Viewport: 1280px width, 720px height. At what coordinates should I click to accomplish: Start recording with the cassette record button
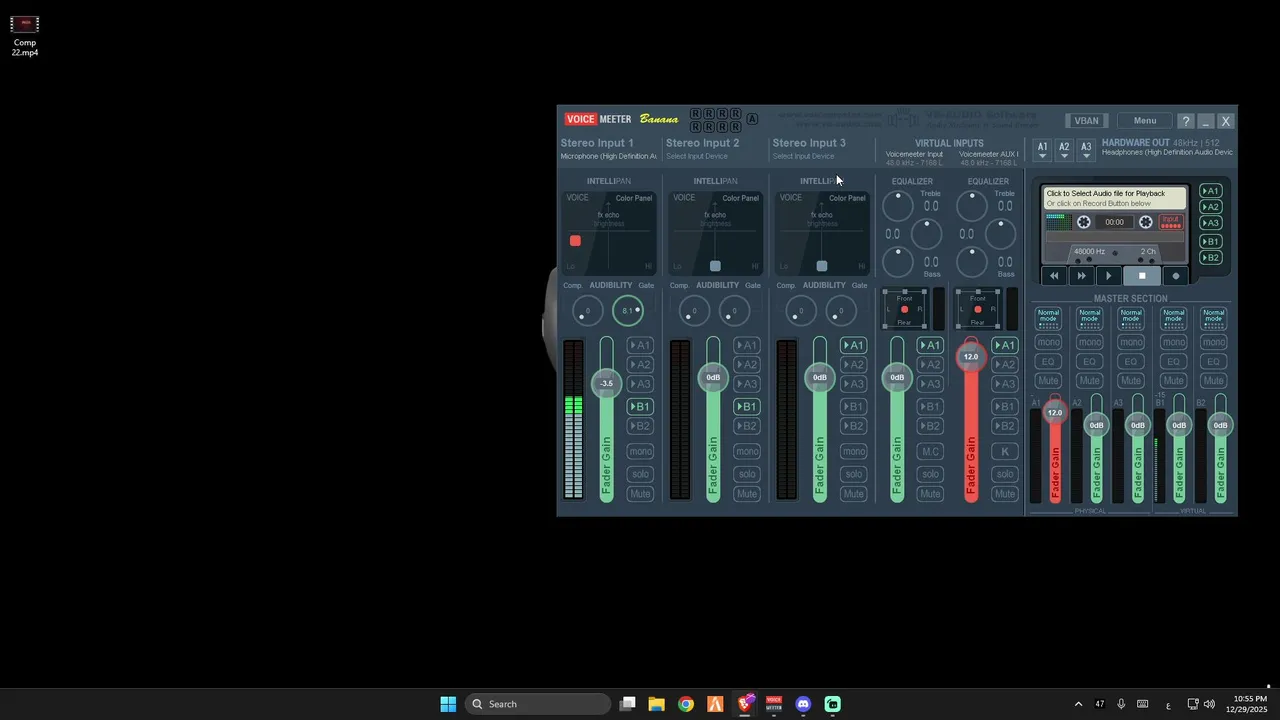click(1176, 276)
